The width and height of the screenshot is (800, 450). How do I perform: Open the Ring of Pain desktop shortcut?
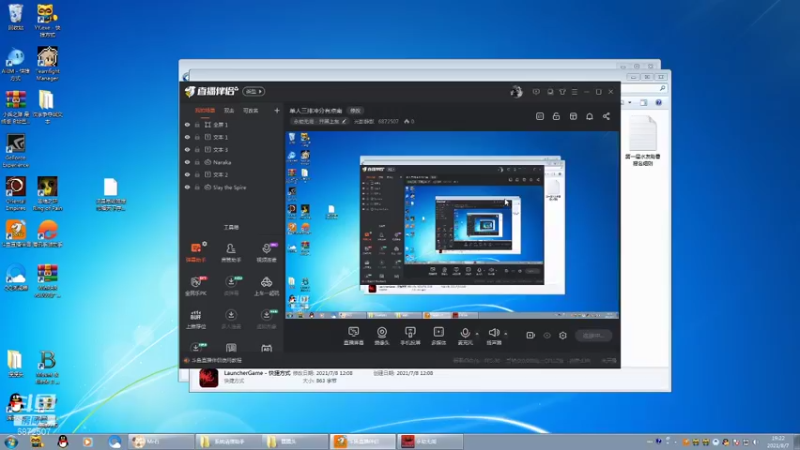(x=47, y=193)
